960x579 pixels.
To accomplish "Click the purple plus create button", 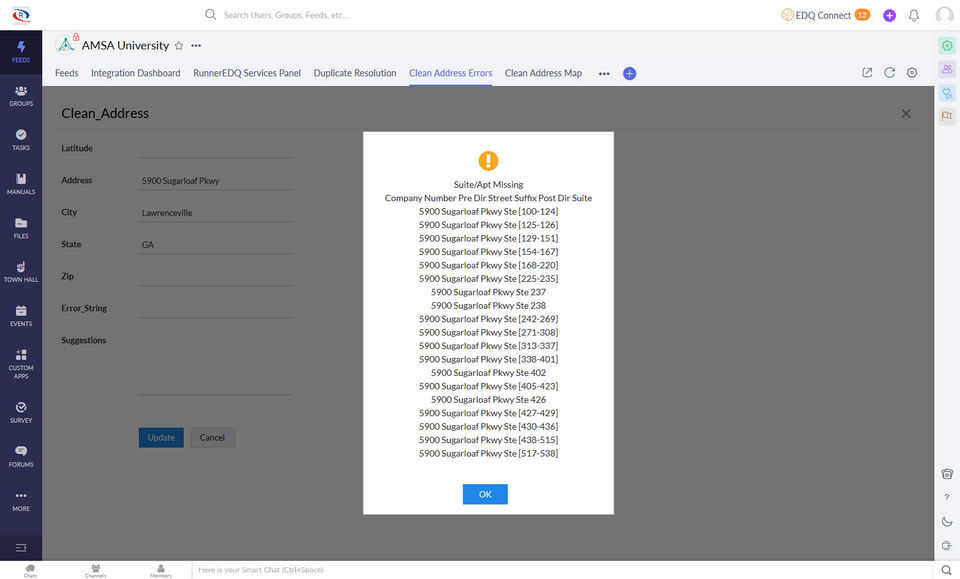I will pos(889,15).
